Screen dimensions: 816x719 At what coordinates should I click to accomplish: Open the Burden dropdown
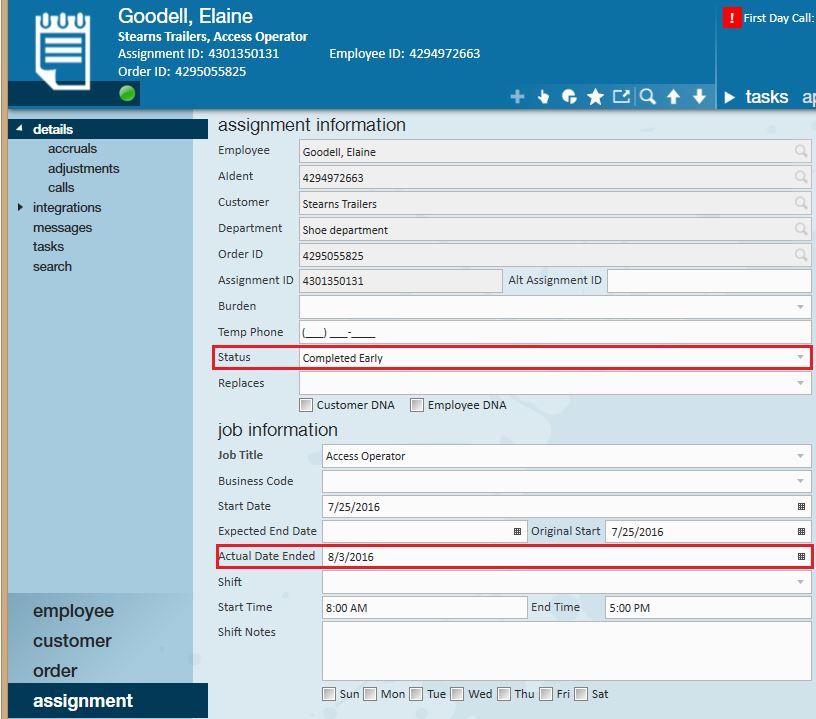click(x=800, y=307)
